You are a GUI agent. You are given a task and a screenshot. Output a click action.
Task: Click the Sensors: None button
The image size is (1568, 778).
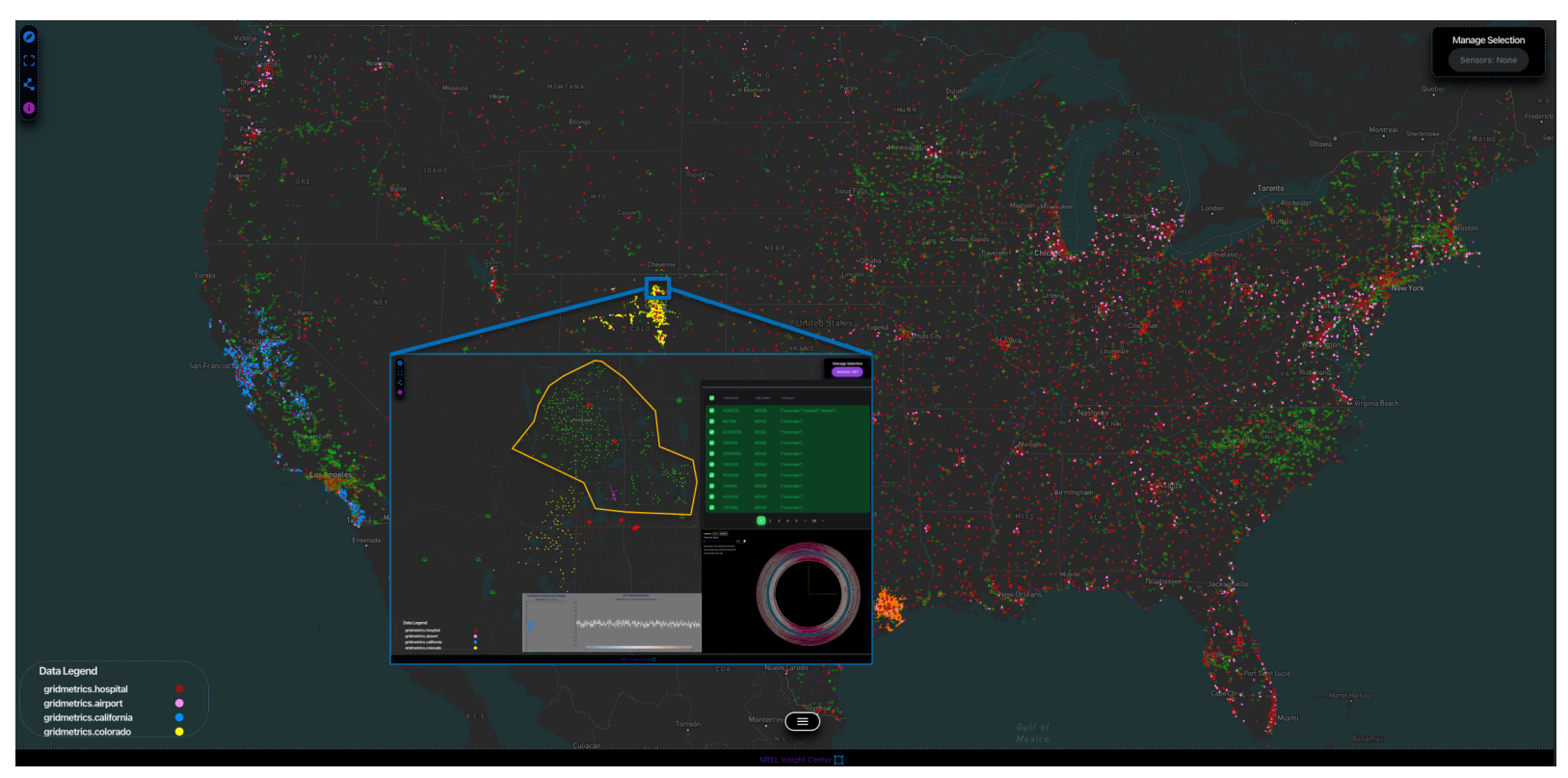pos(1487,60)
